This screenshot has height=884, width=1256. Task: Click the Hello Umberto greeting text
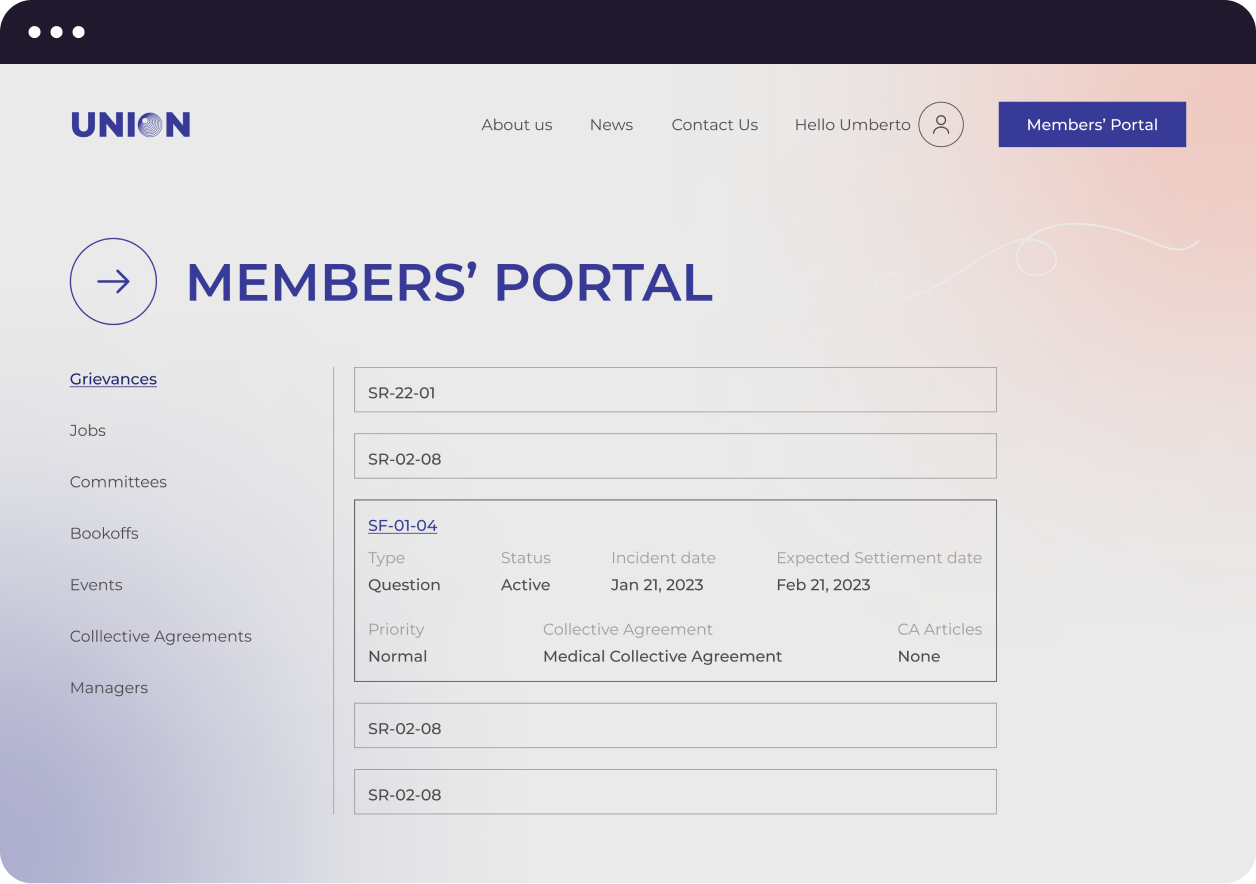pyautogui.click(x=852, y=125)
